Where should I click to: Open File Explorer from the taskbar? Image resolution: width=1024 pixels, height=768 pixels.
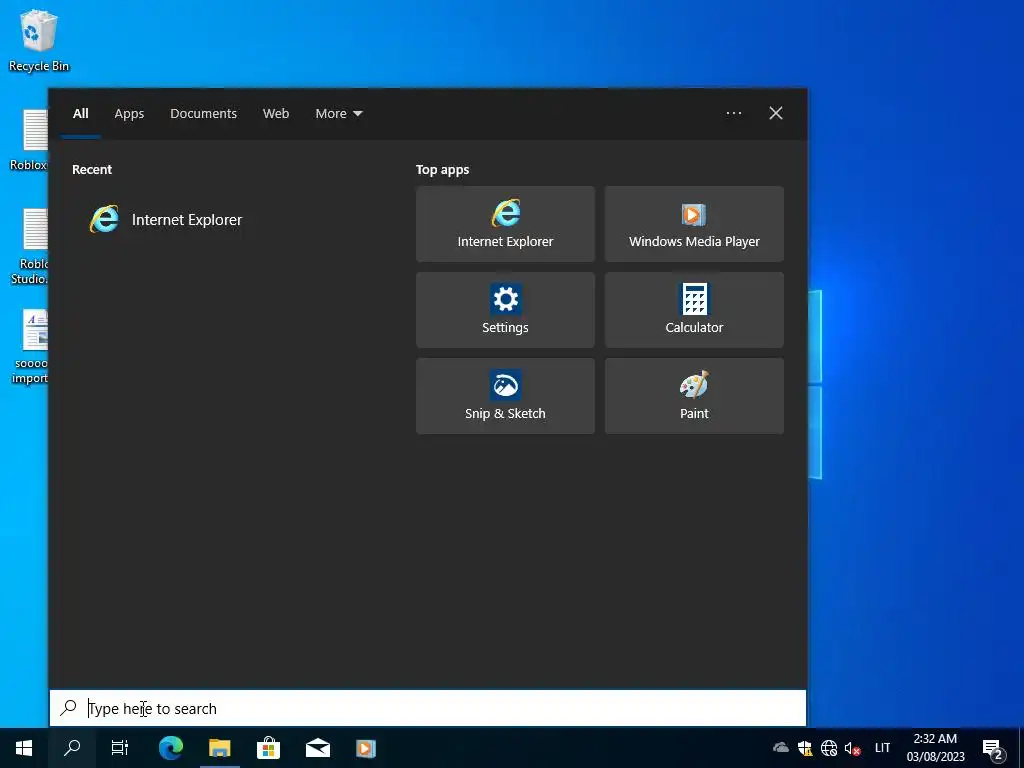pyautogui.click(x=219, y=748)
